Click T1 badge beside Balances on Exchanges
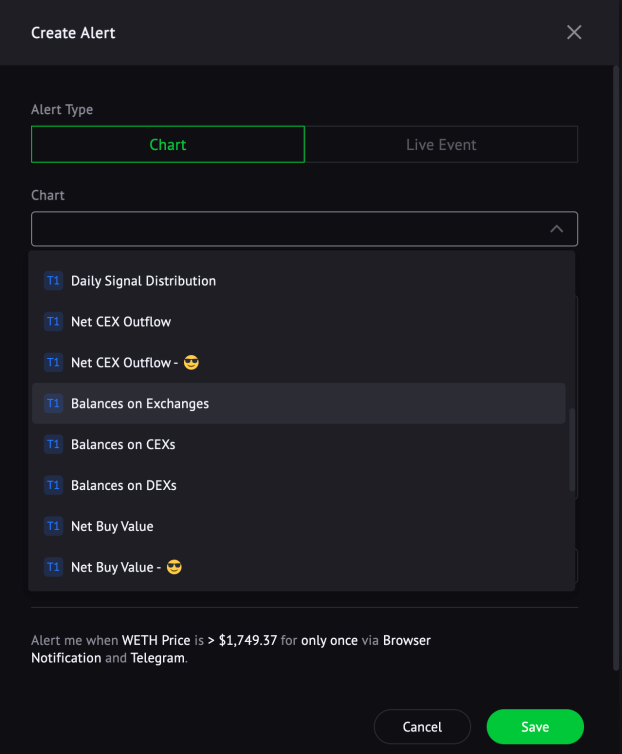This screenshot has height=754, width=622. click(53, 403)
